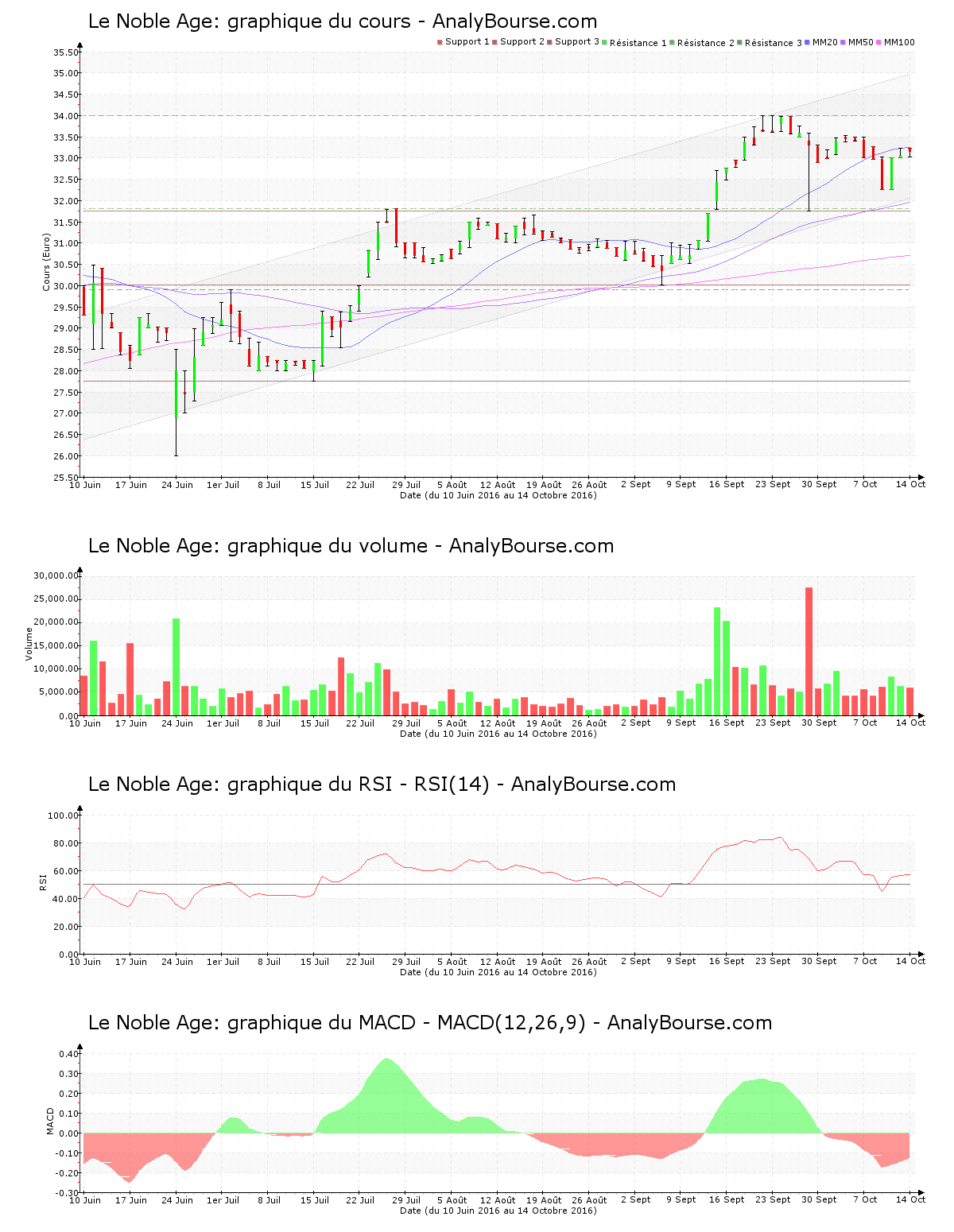Click the '35.50' value on price axis
954x1232 pixels.
66,52
